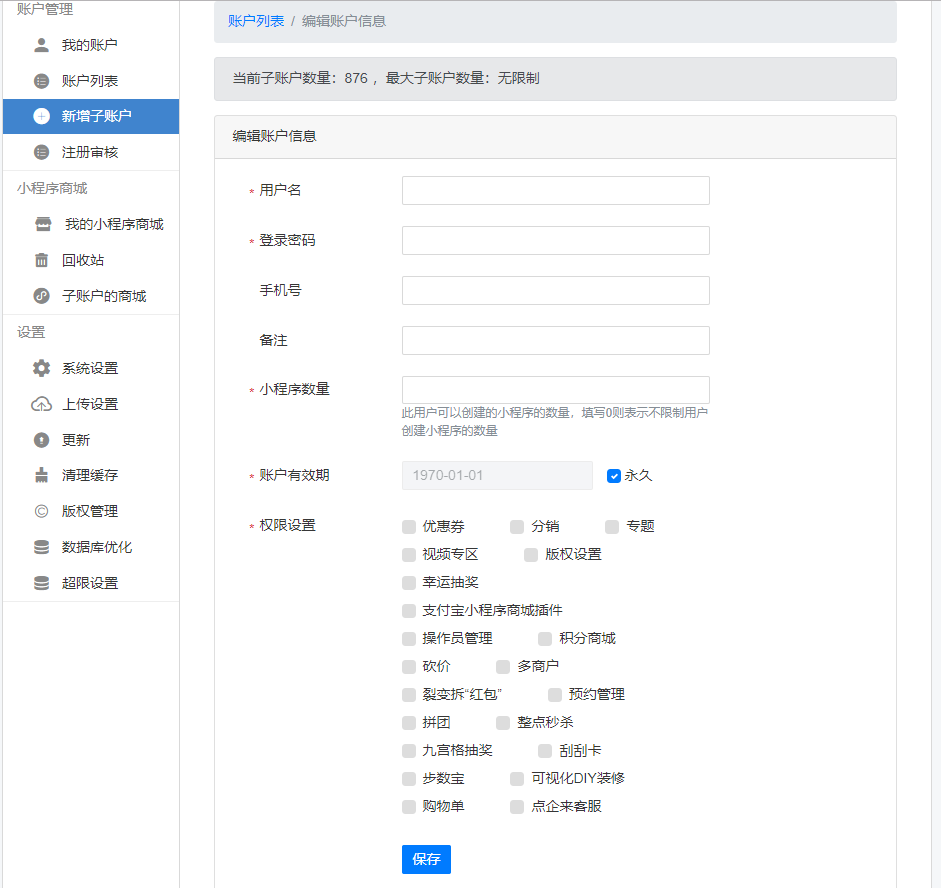Click the 上传设置 cloud upload icon

(41, 404)
